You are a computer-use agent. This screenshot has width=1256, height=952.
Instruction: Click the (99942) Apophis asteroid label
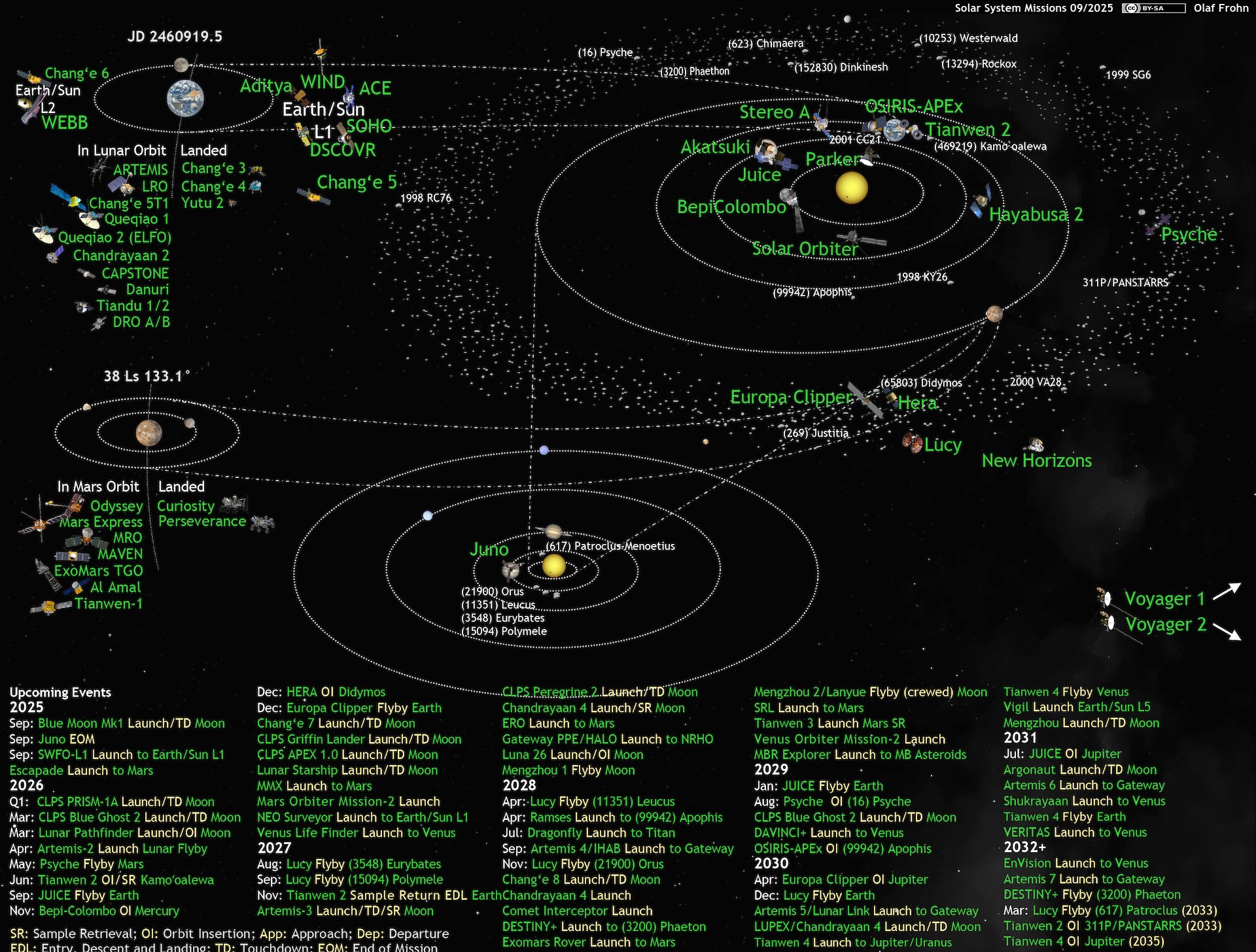812,292
